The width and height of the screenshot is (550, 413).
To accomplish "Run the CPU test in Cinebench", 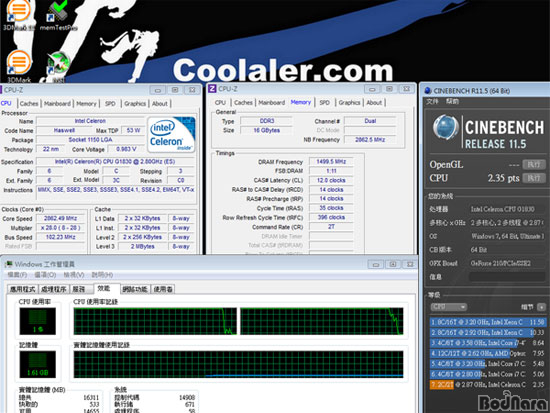I will pyautogui.click(x=534, y=178).
